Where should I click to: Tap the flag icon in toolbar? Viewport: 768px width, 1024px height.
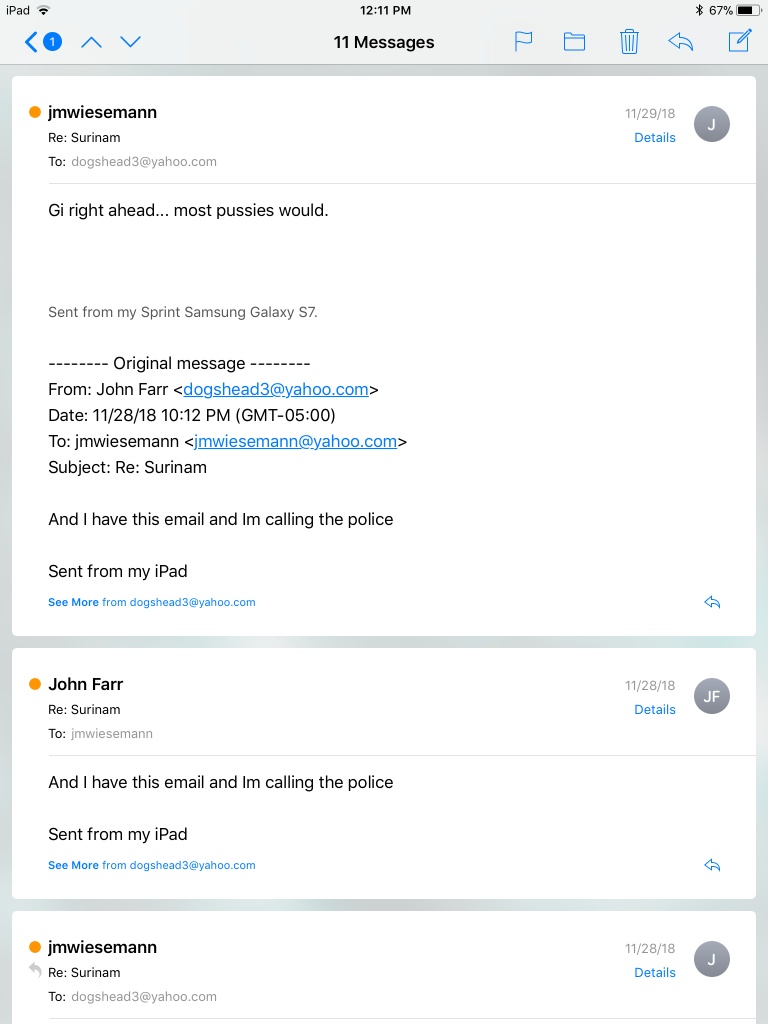[x=523, y=42]
